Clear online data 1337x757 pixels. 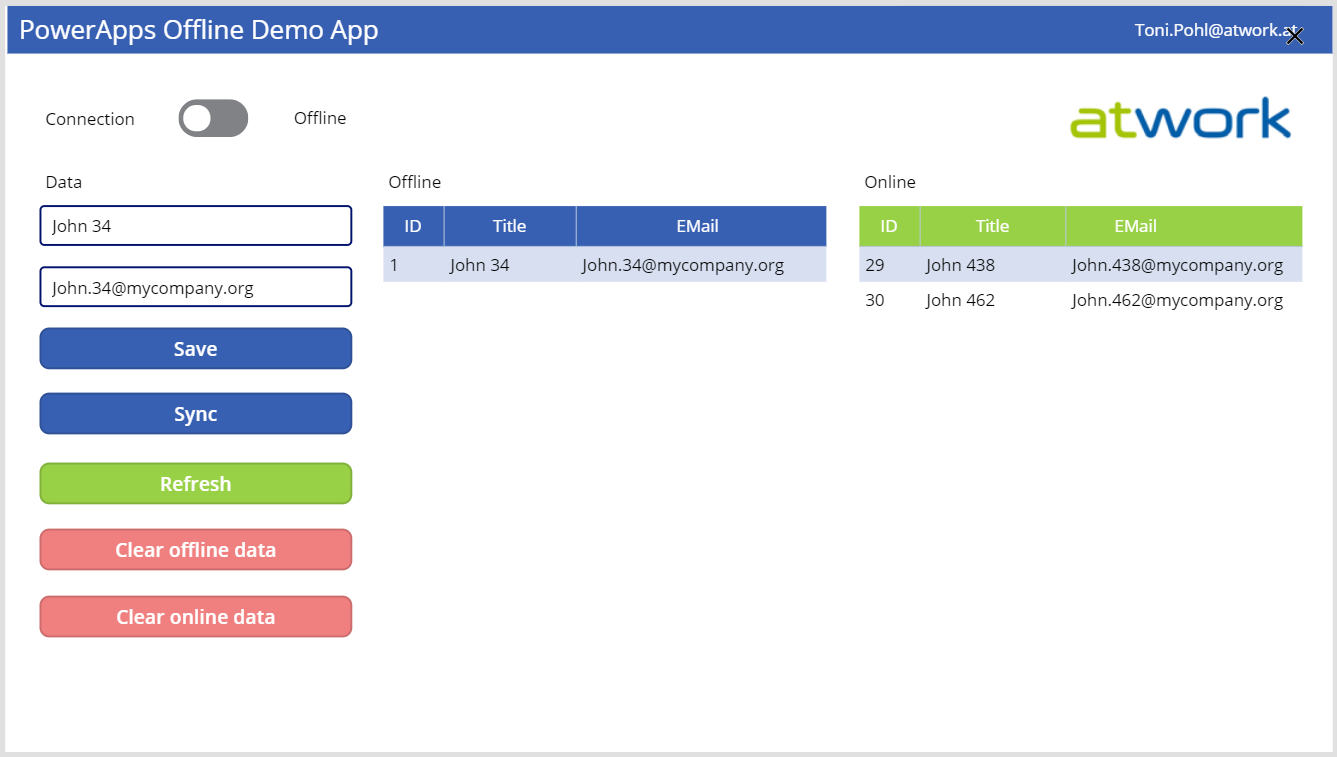pos(196,617)
